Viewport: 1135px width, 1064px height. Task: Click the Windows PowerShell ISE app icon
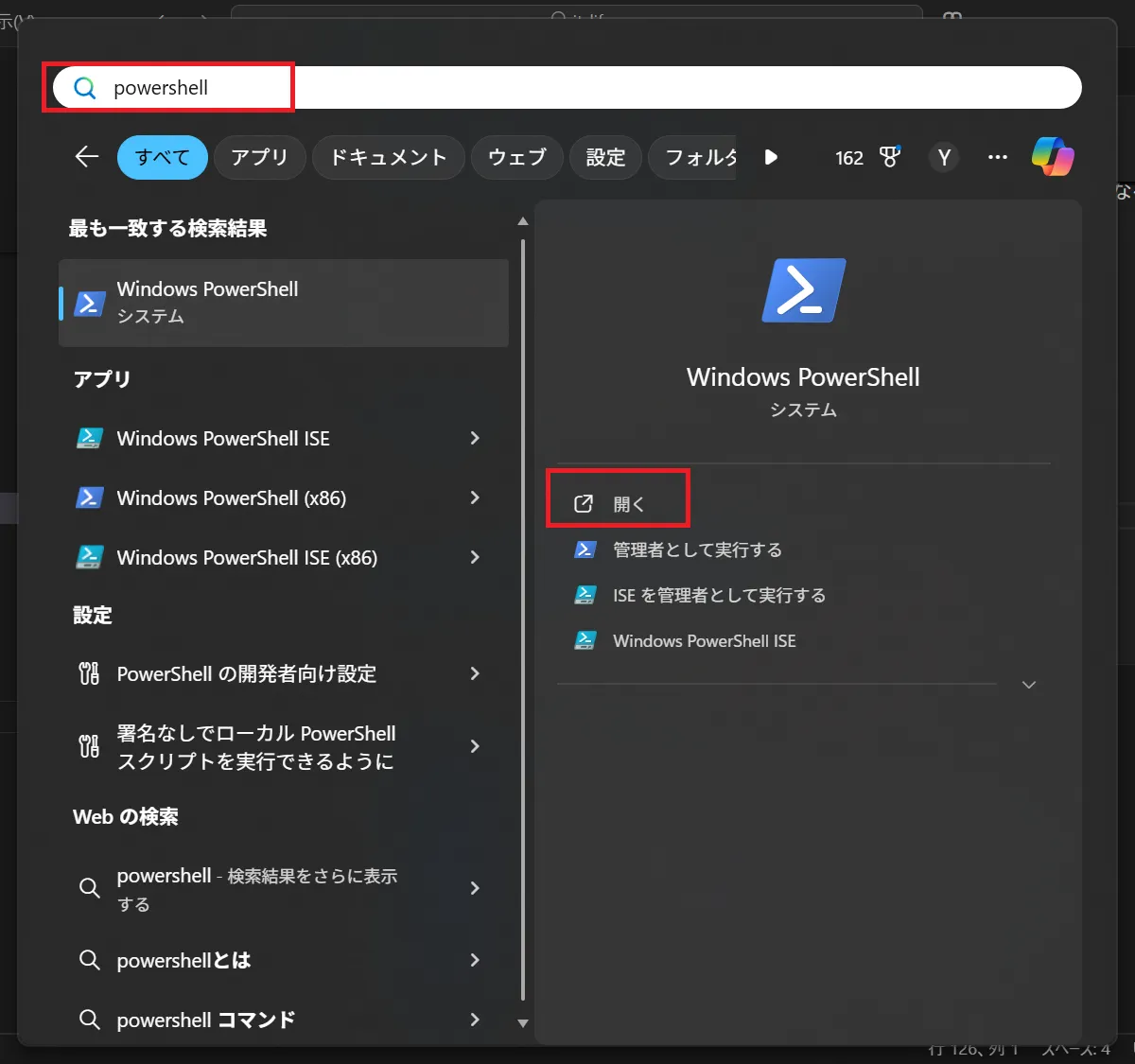pyautogui.click(x=89, y=438)
